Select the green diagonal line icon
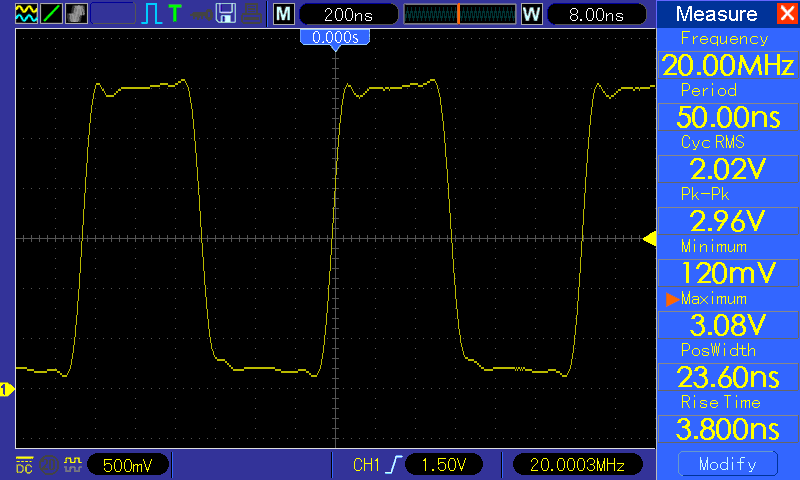This screenshot has width=800, height=480. click(x=51, y=14)
